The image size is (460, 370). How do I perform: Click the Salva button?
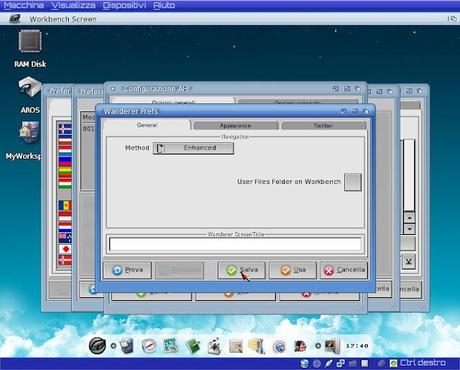(242, 270)
